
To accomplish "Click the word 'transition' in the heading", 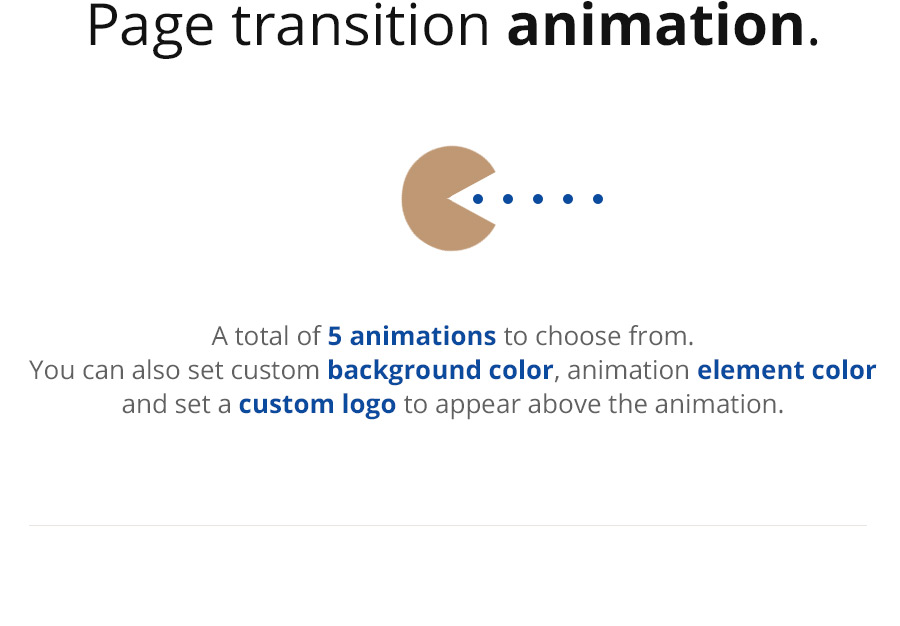I will (x=360, y=26).
